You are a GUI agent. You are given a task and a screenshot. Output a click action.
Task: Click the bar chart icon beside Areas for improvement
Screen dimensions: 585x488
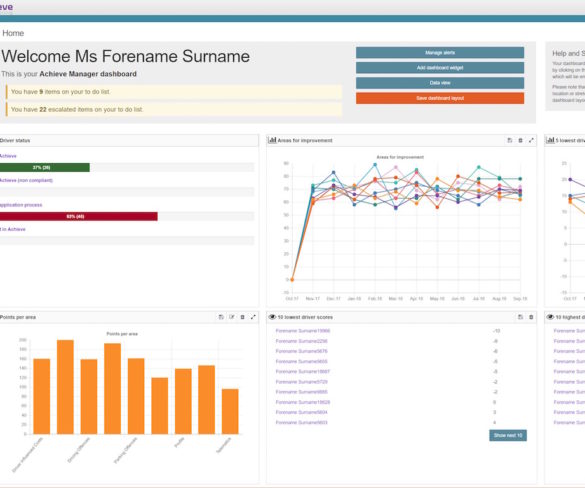[x=273, y=140]
